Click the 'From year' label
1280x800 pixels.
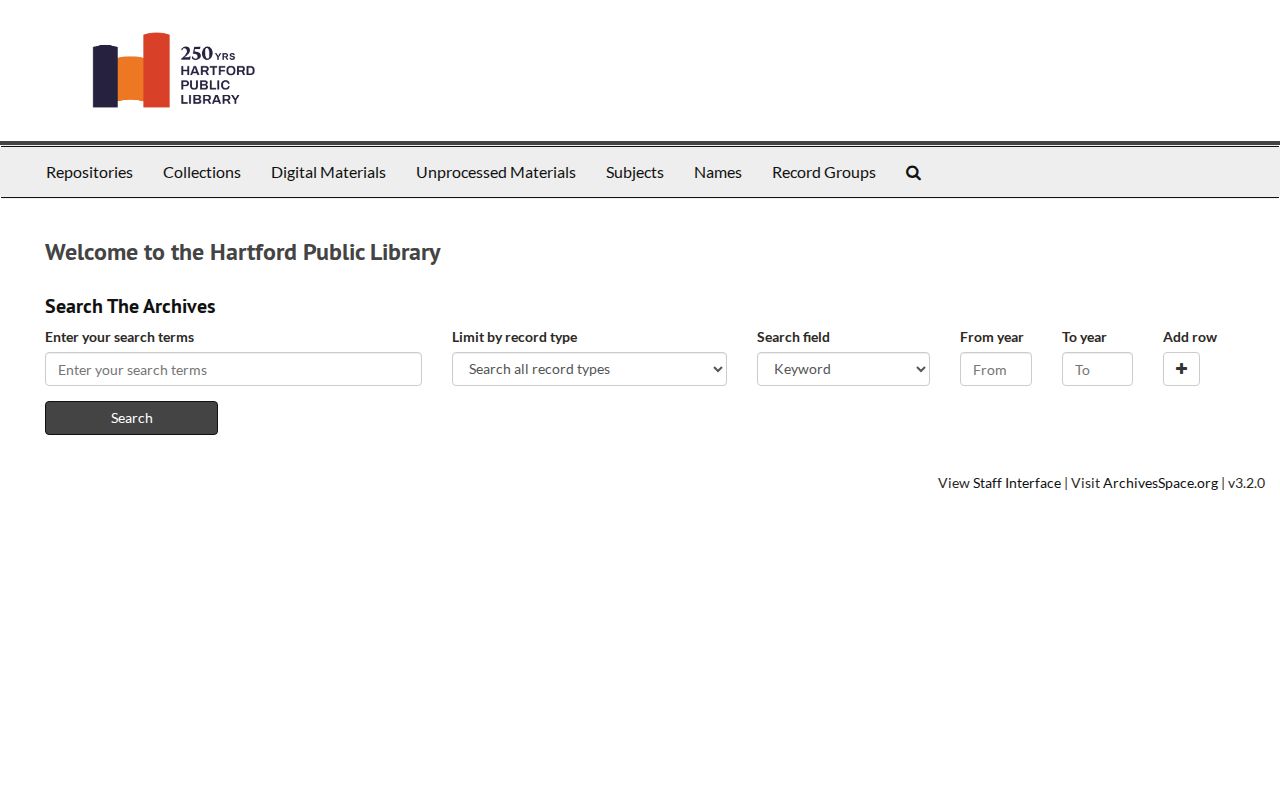pos(992,337)
